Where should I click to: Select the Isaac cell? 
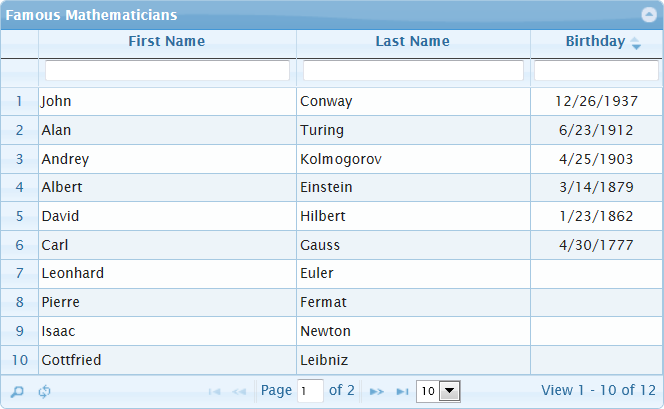(167, 331)
